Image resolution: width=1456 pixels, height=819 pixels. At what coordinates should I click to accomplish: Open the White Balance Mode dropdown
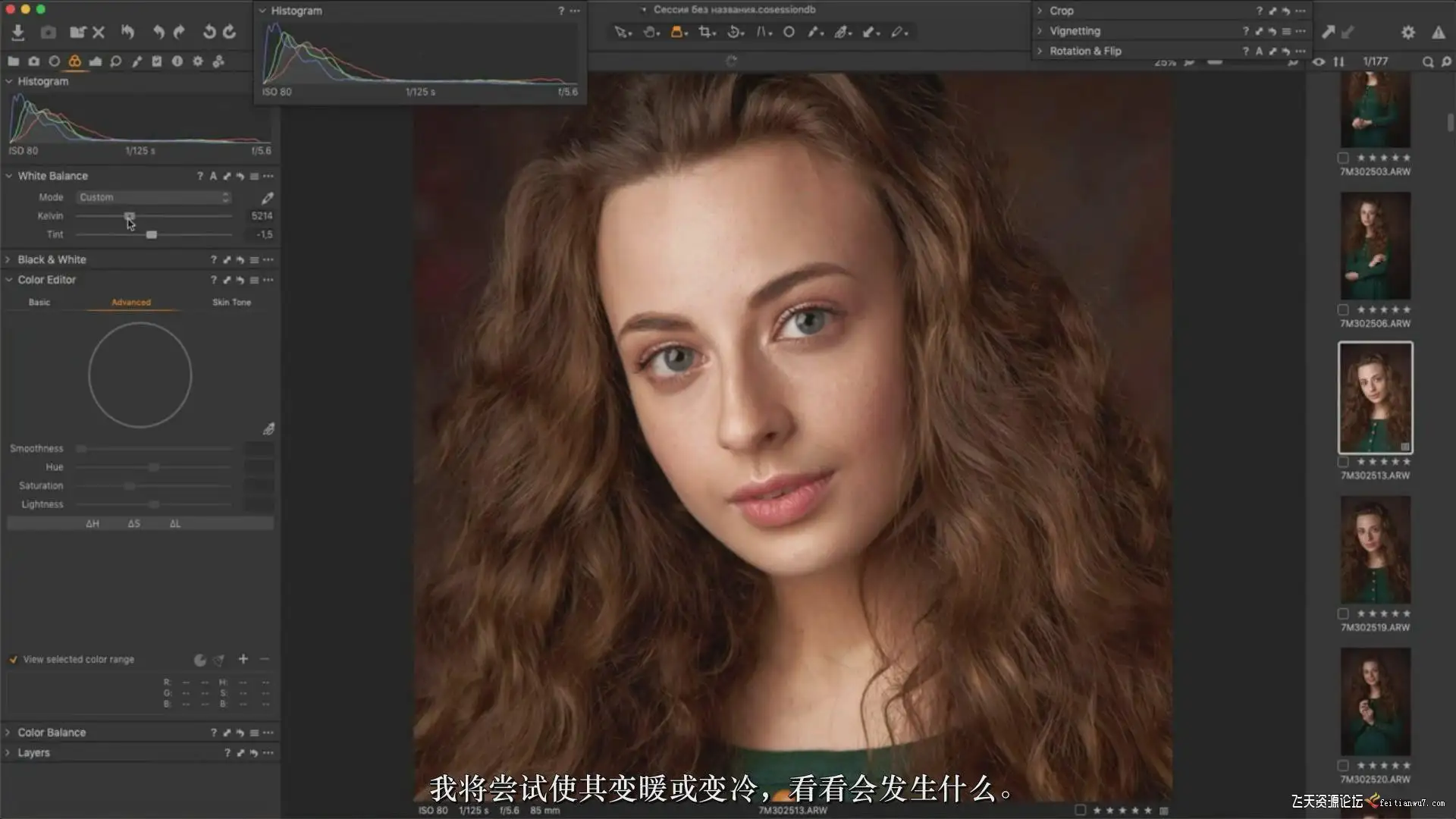pyautogui.click(x=154, y=197)
